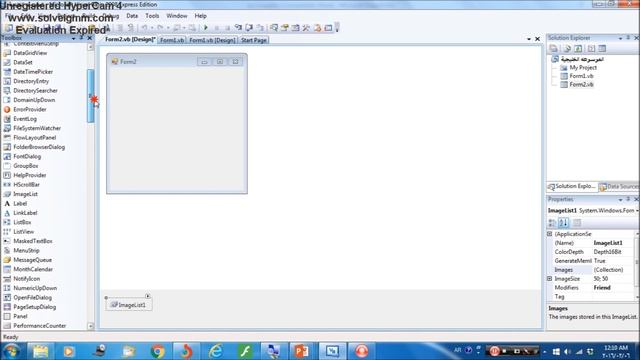
Task: Select the Panel control
Action: (20, 316)
